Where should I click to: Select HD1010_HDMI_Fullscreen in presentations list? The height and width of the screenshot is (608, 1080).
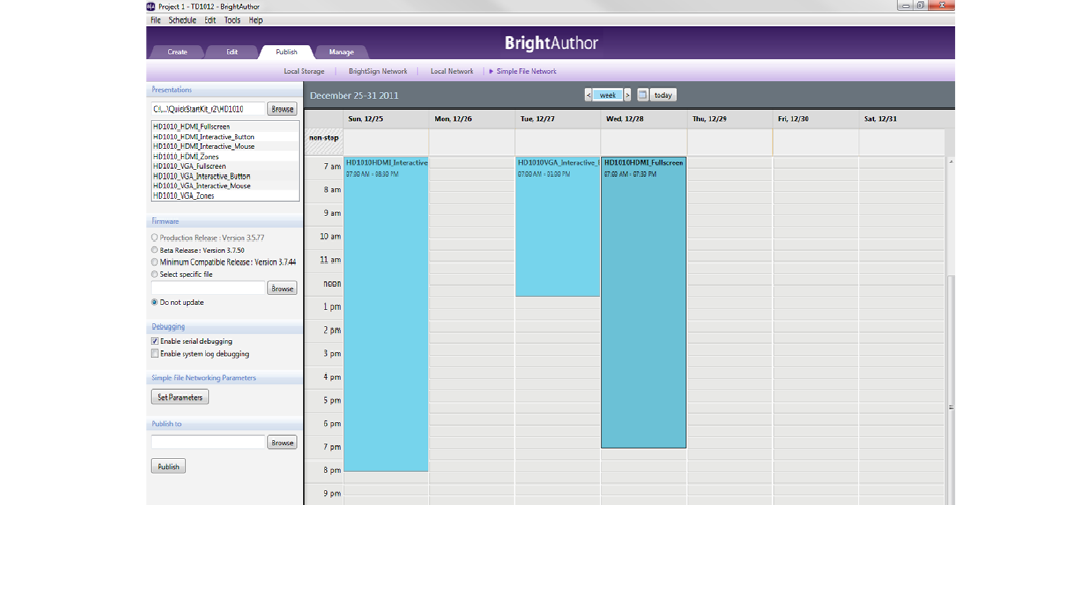(x=225, y=127)
